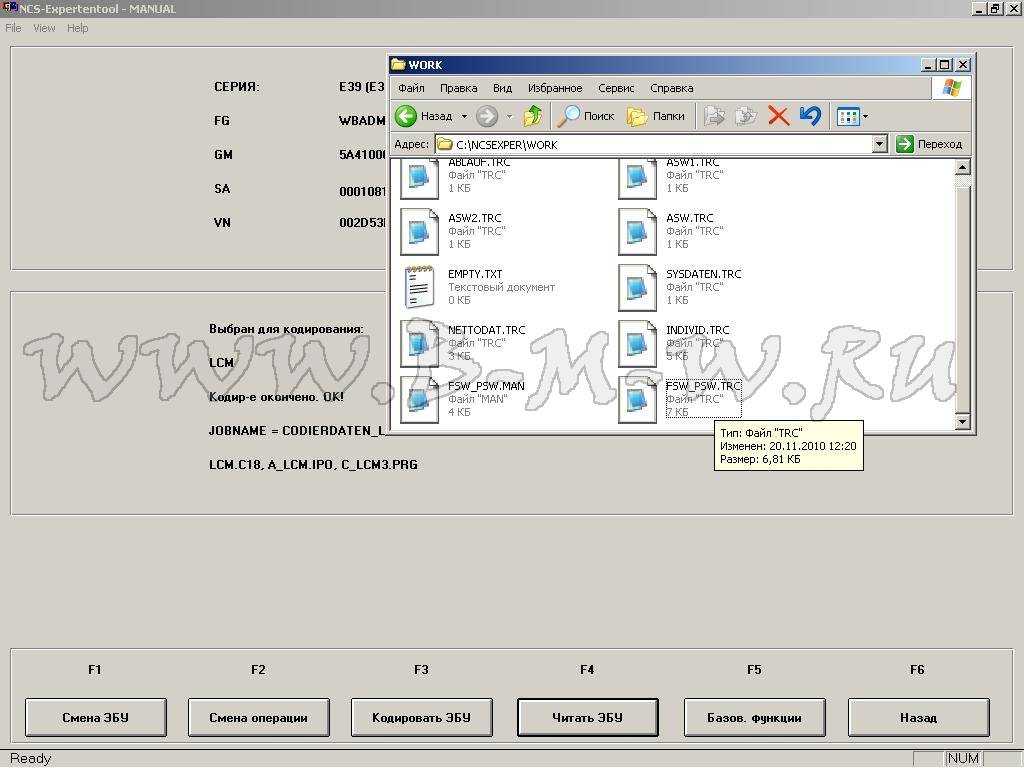Click the FSW_PSW.MAN file name
This screenshot has height=768, width=1024.
coord(486,387)
